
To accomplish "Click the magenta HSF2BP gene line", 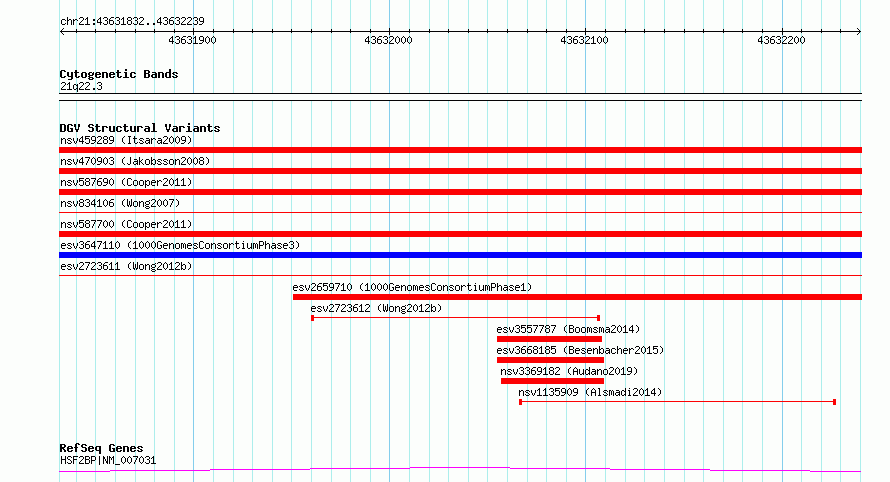I will 460,470.
